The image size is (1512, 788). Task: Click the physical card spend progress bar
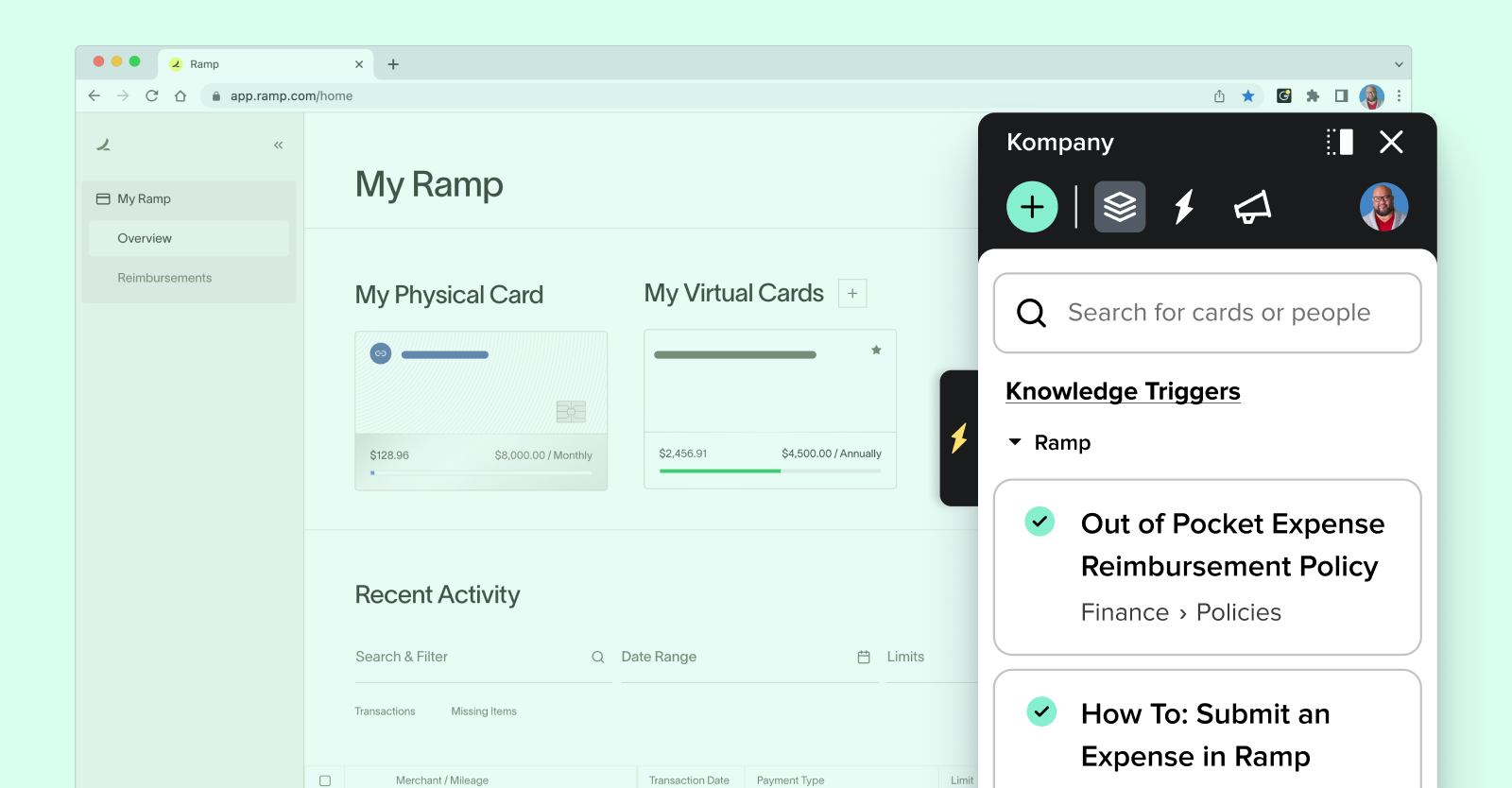click(481, 472)
